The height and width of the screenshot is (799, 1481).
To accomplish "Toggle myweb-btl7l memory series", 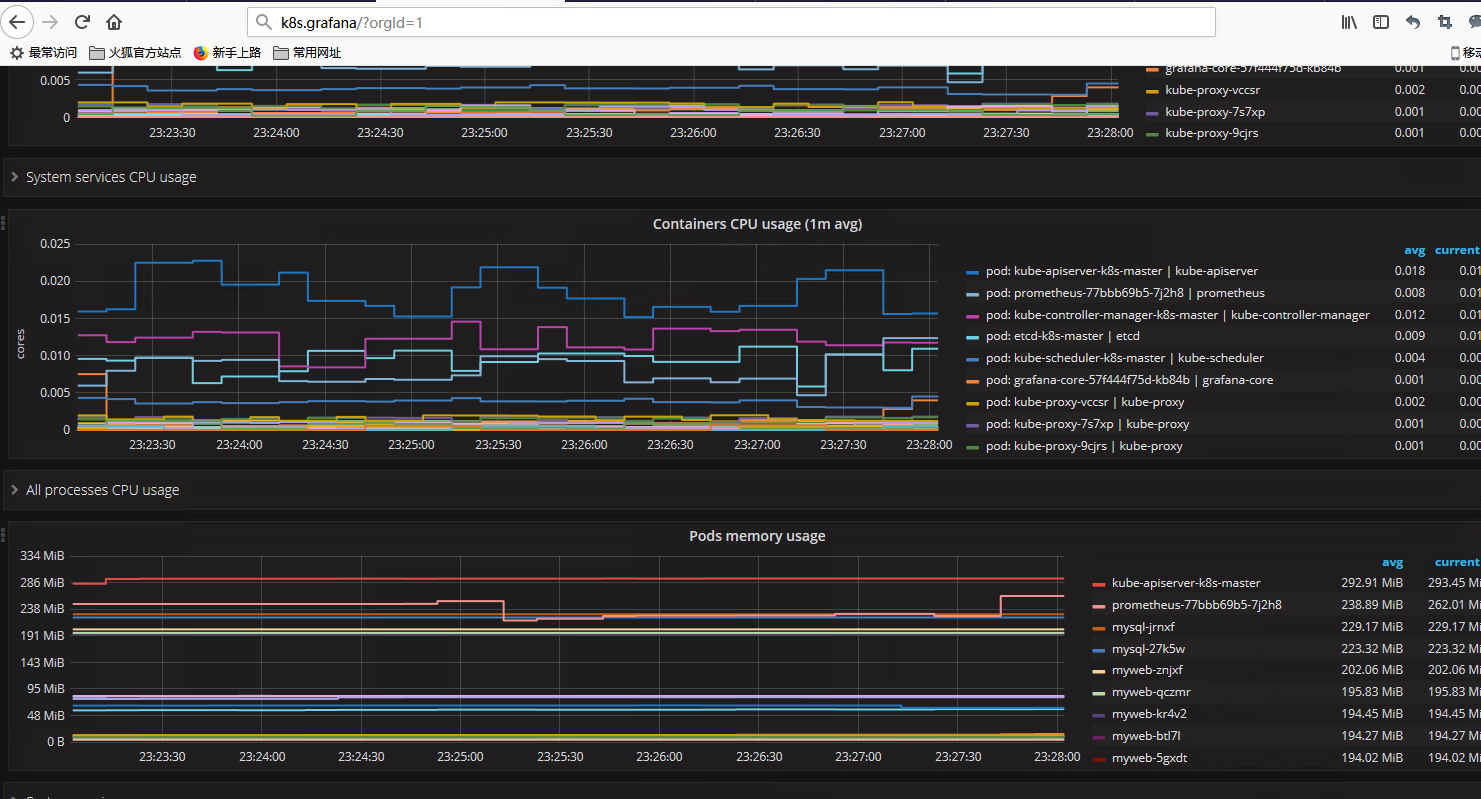I will (x=1146, y=736).
